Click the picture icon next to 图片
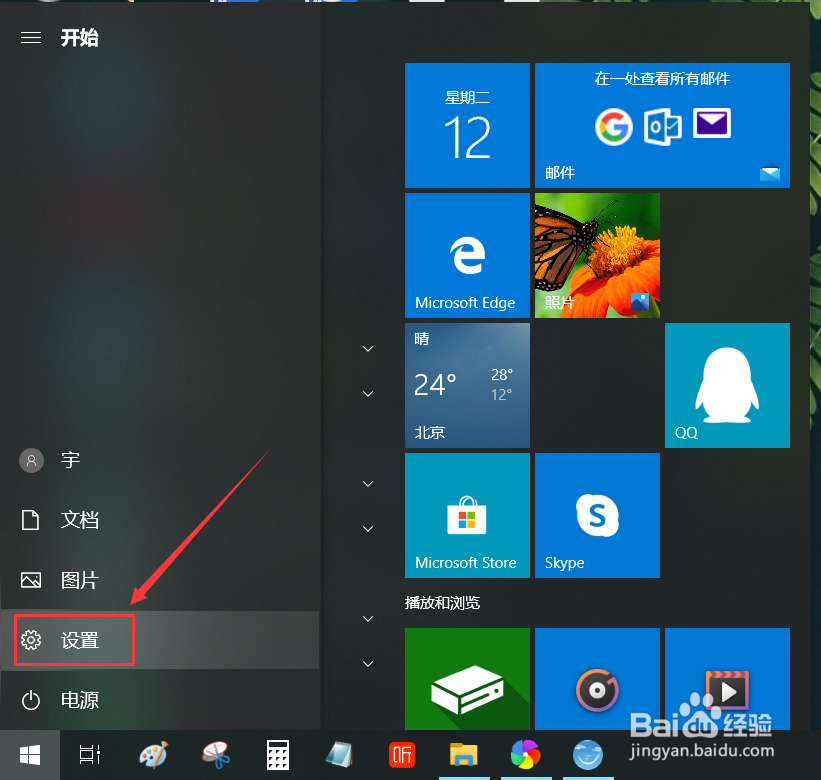The width and height of the screenshot is (821, 780). coord(31,580)
